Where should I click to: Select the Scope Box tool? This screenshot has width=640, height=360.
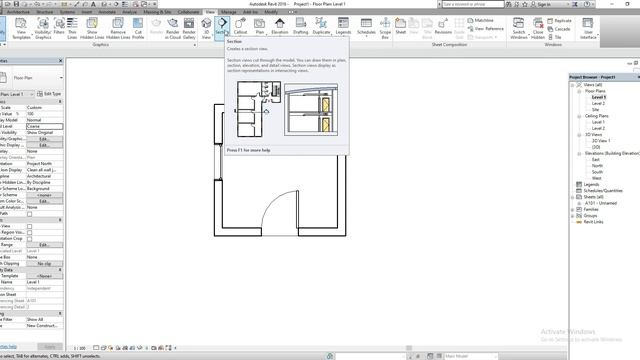(x=385, y=28)
